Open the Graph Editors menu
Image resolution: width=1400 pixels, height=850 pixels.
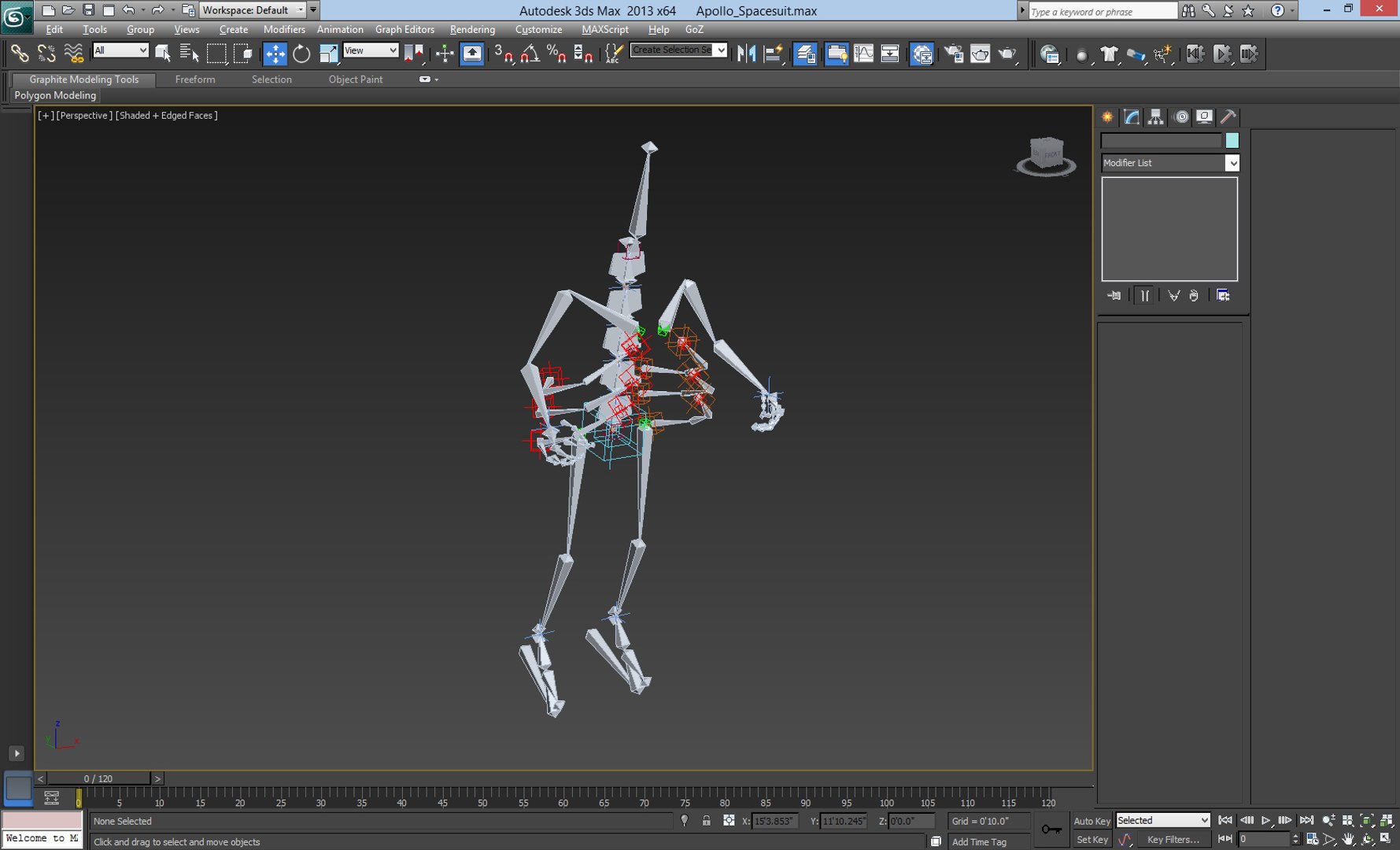(404, 29)
